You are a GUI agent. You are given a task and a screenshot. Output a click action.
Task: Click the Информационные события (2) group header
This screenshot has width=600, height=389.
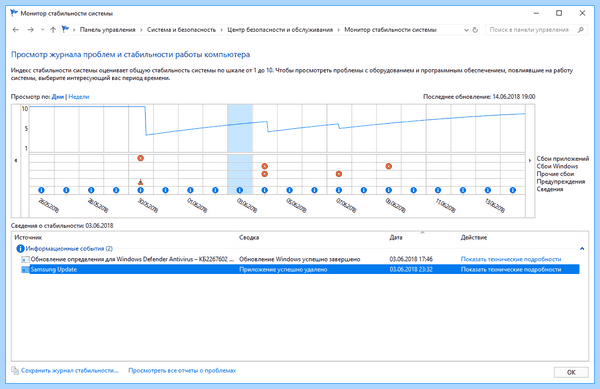pyautogui.click(x=69, y=249)
